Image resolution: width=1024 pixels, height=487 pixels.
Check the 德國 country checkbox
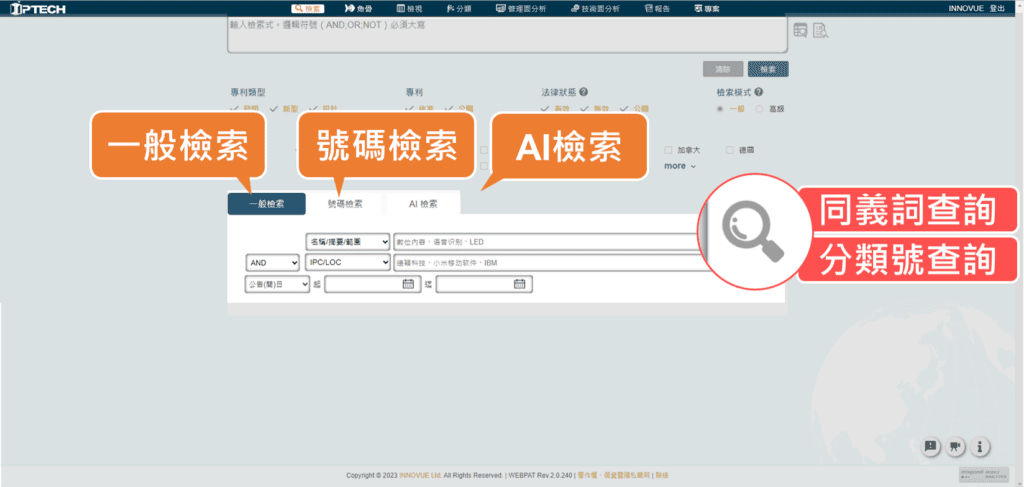pos(731,149)
